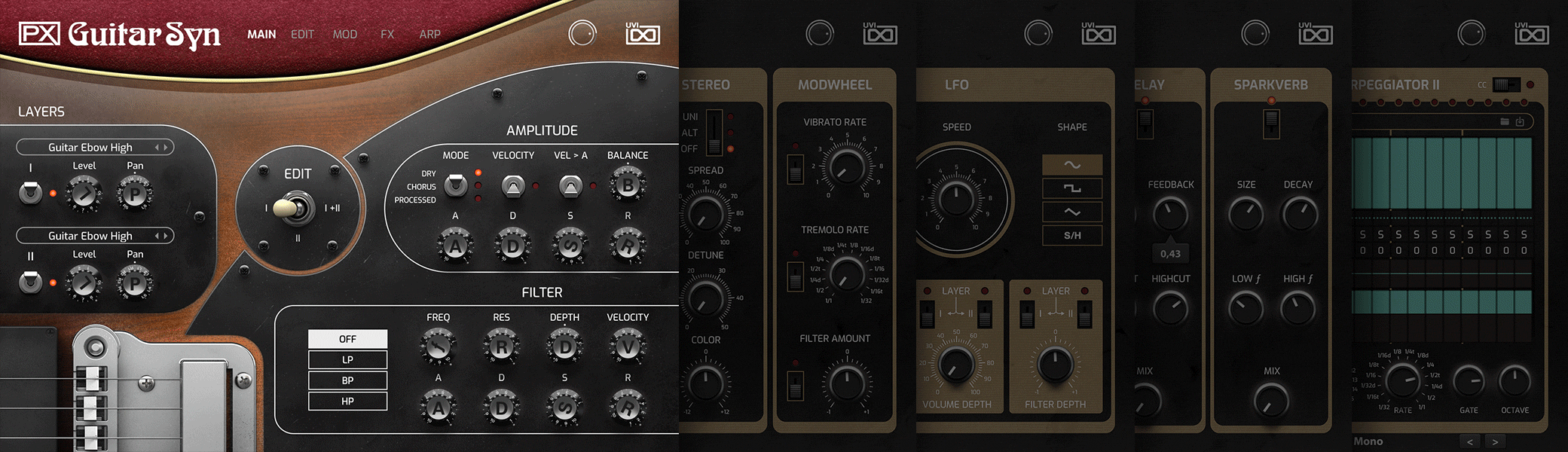Viewport: 1568px width, 452px height.
Task: Select the square wave LFO shape
Action: pyautogui.click(x=1072, y=188)
